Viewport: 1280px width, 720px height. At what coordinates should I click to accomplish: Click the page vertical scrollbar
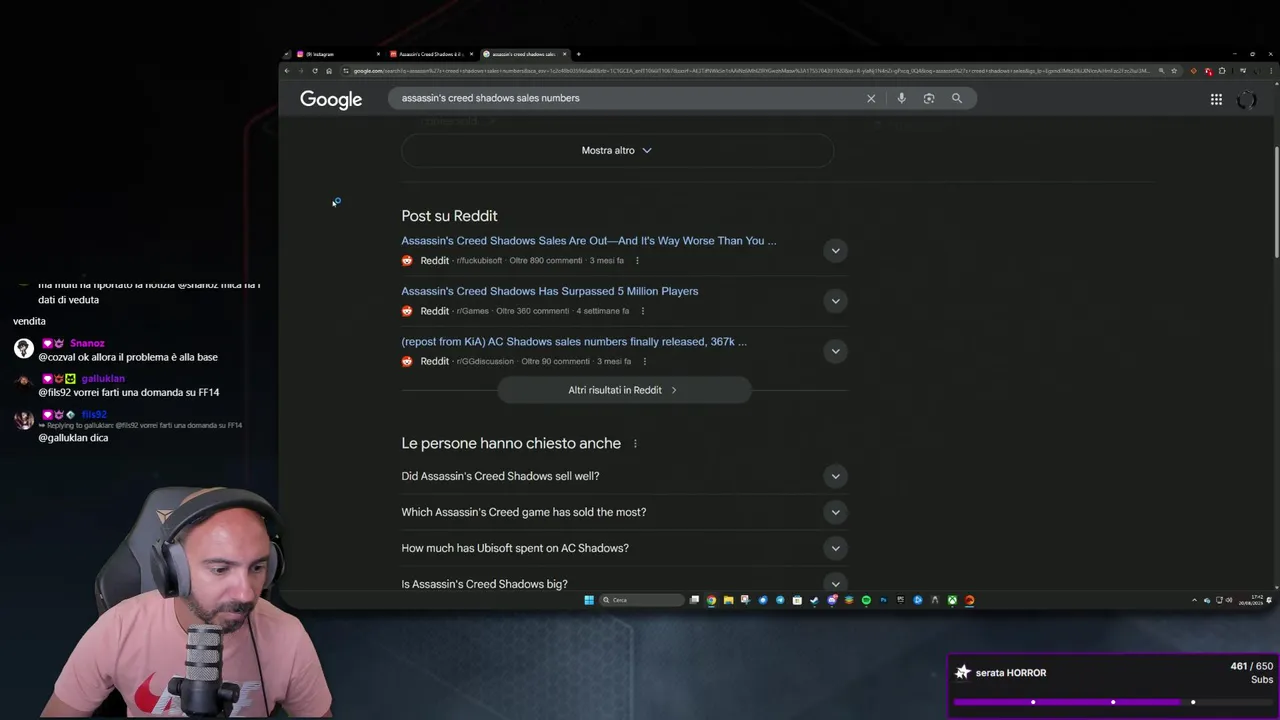1276,200
